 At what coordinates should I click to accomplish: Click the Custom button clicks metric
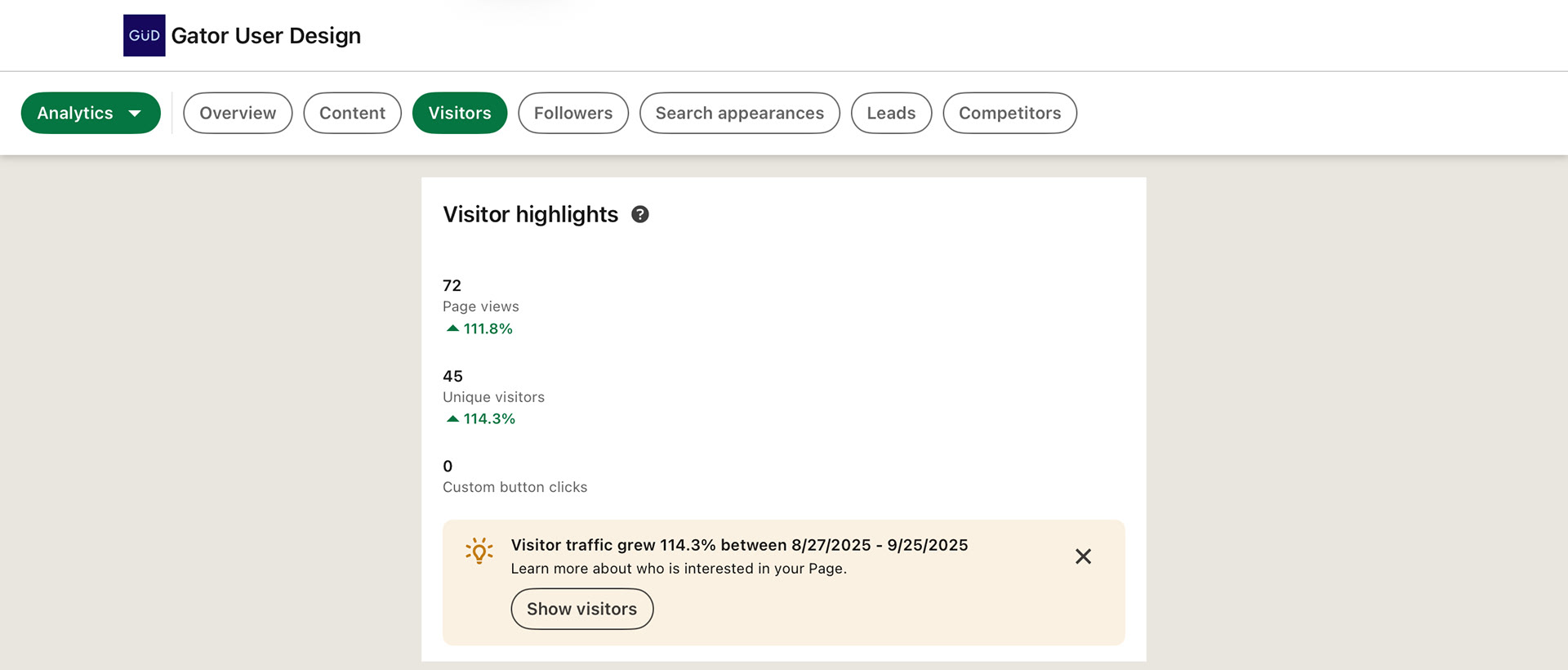click(x=514, y=477)
